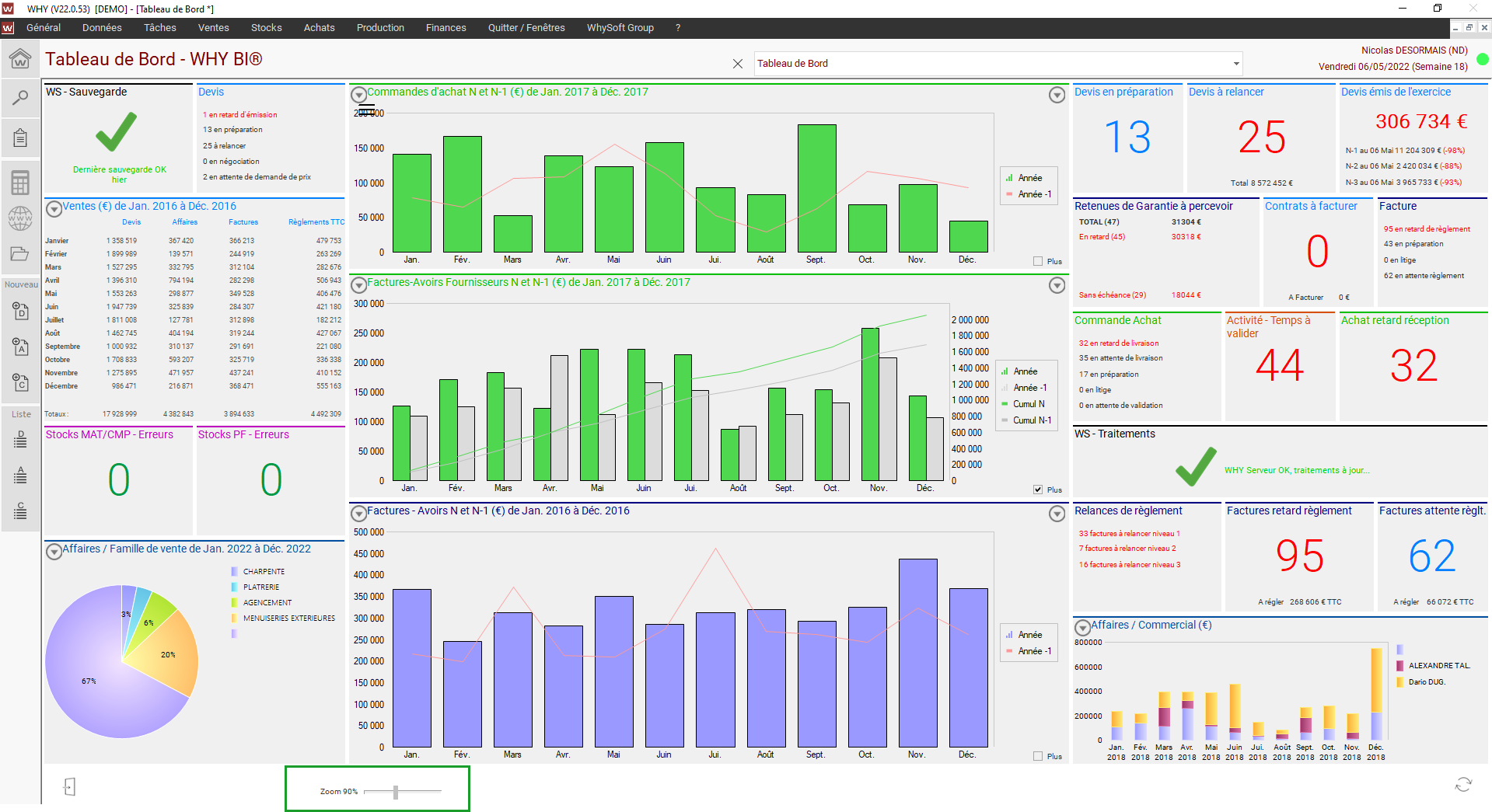Create a new document D
Screen dimensions: 1492x812
(20, 311)
